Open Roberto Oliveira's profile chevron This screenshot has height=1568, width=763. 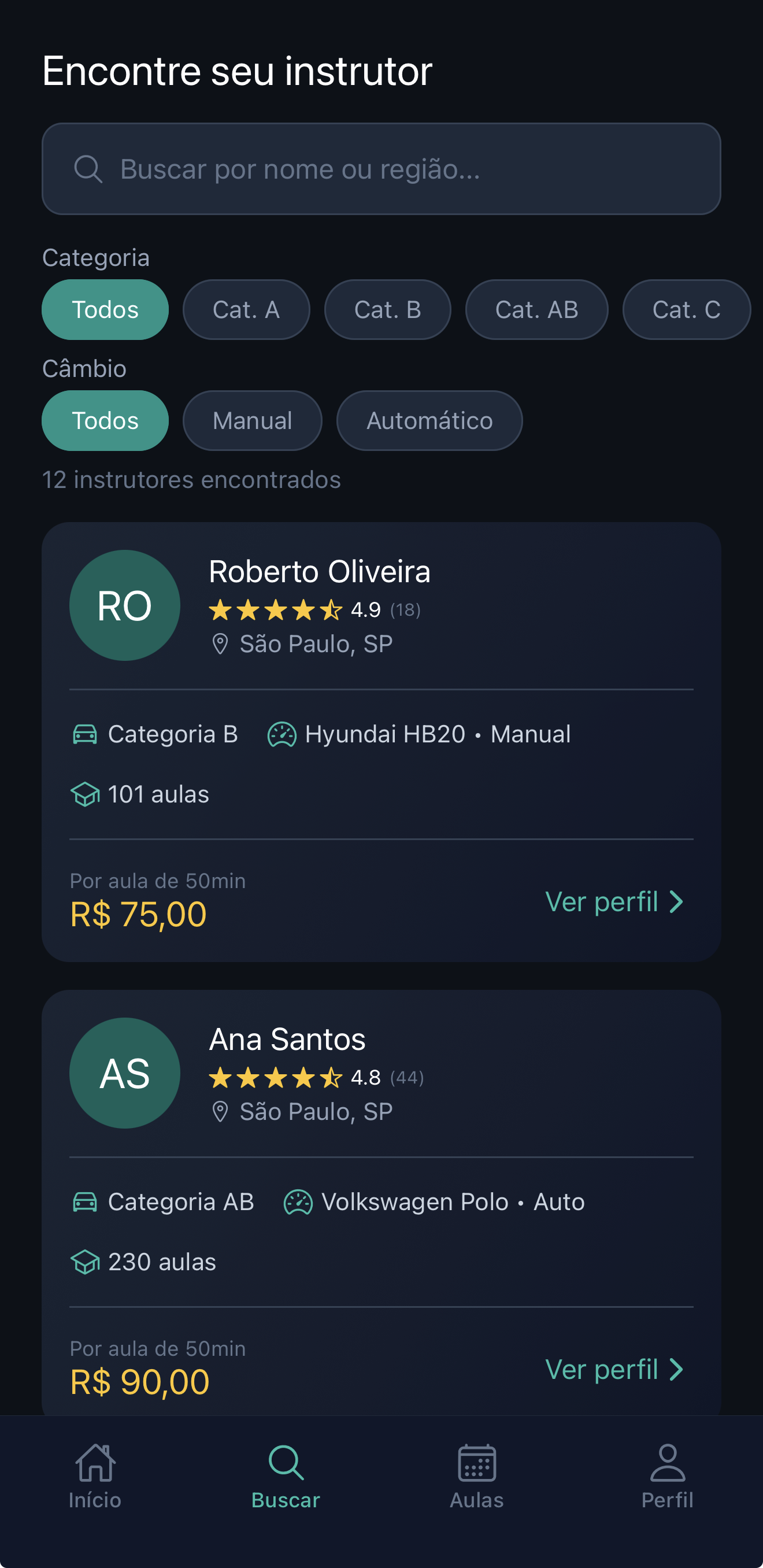pyautogui.click(x=675, y=901)
